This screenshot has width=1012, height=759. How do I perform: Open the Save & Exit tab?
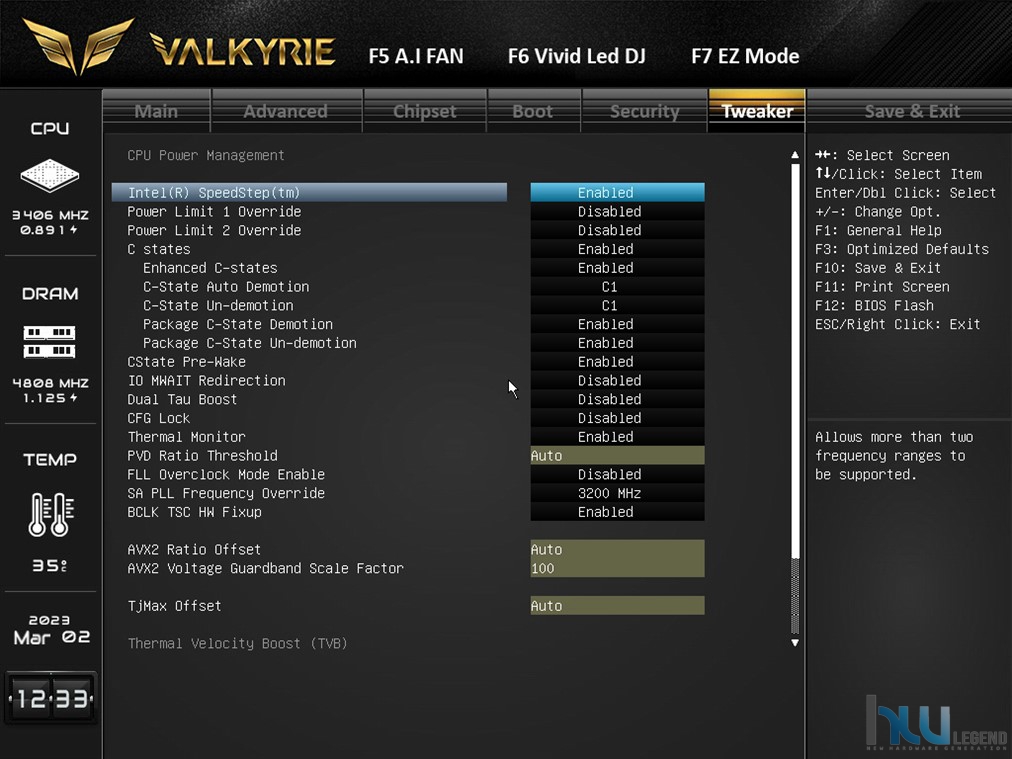click(912, 111)
